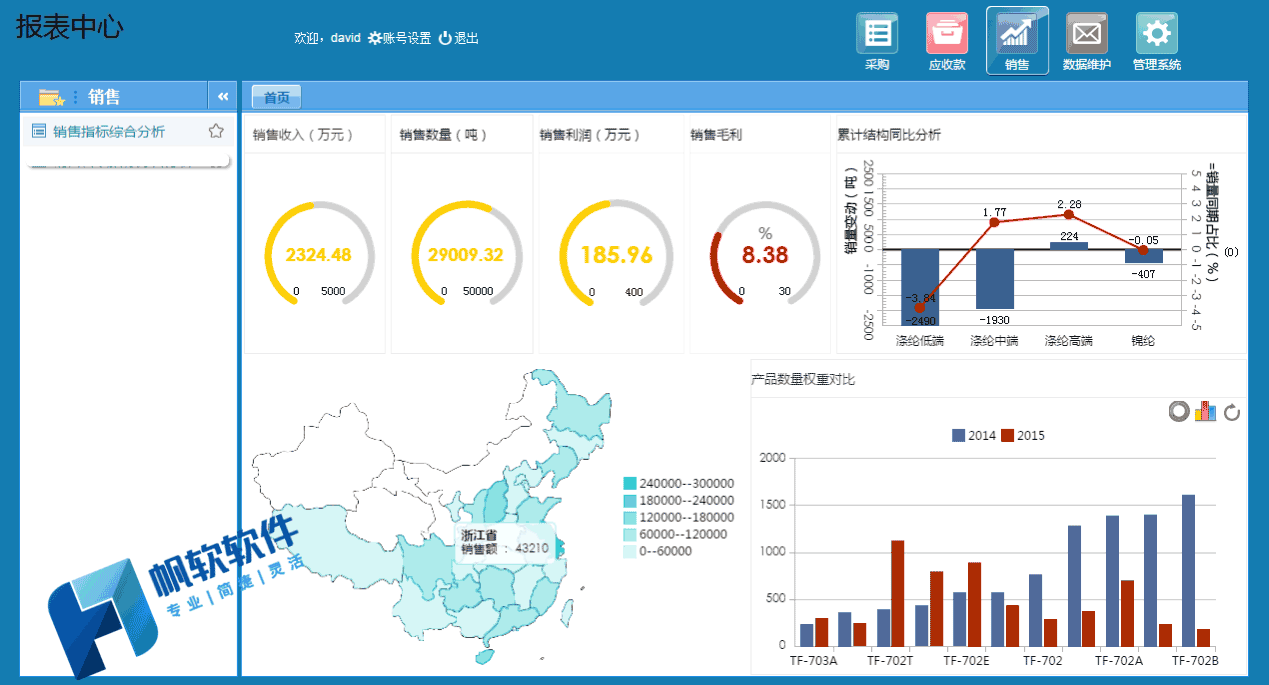Select the 销售 sales module icon
This screenshot has width=1269, height=685.
pyautogui.click(x=1017, y=40)
